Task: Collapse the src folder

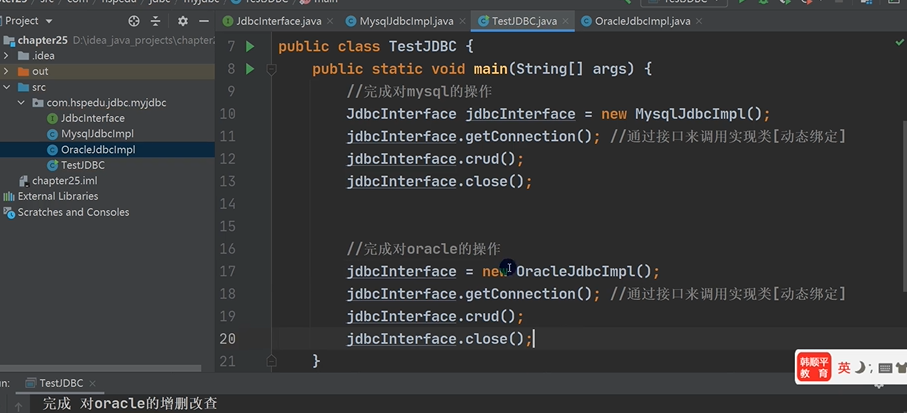Action: pos(6,87)
